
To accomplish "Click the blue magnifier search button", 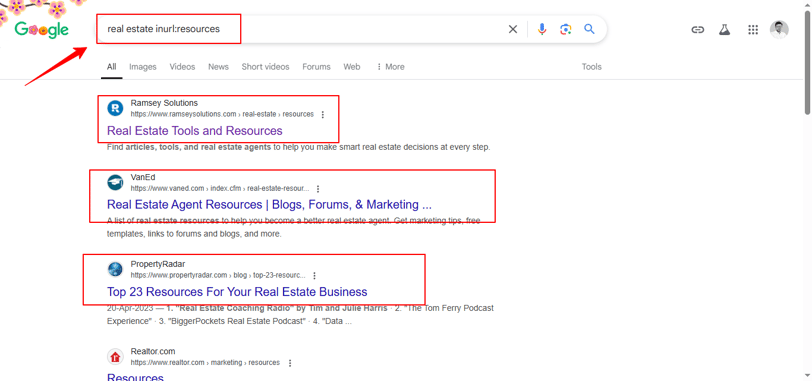I will tap(589, 29).
